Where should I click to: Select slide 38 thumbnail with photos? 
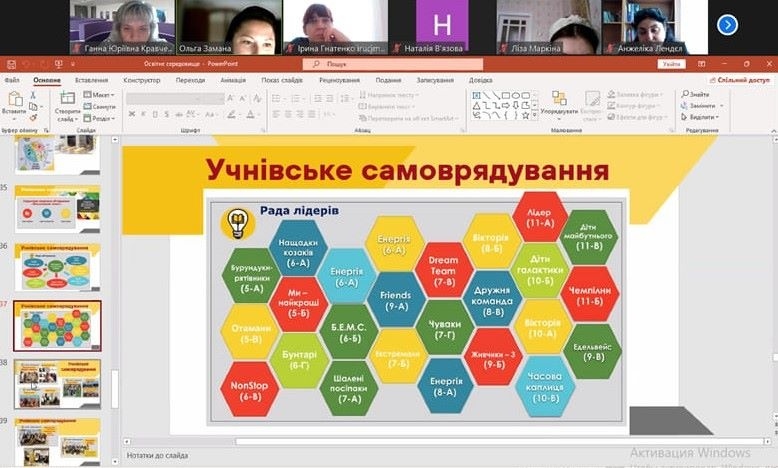pyautogui.click(x=58, y=383)
